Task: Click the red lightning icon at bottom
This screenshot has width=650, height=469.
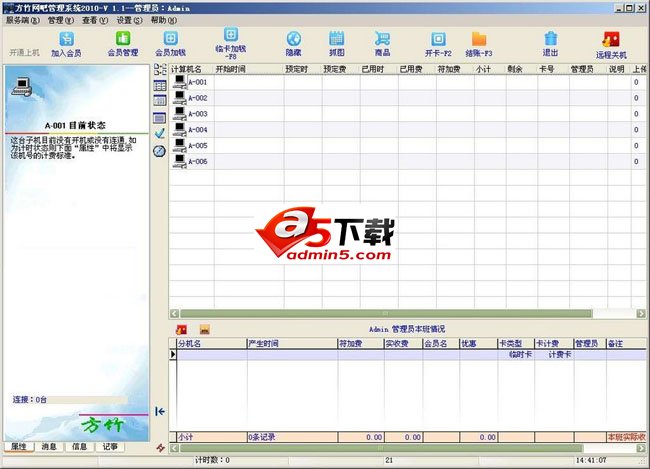Action: [160, 448]
